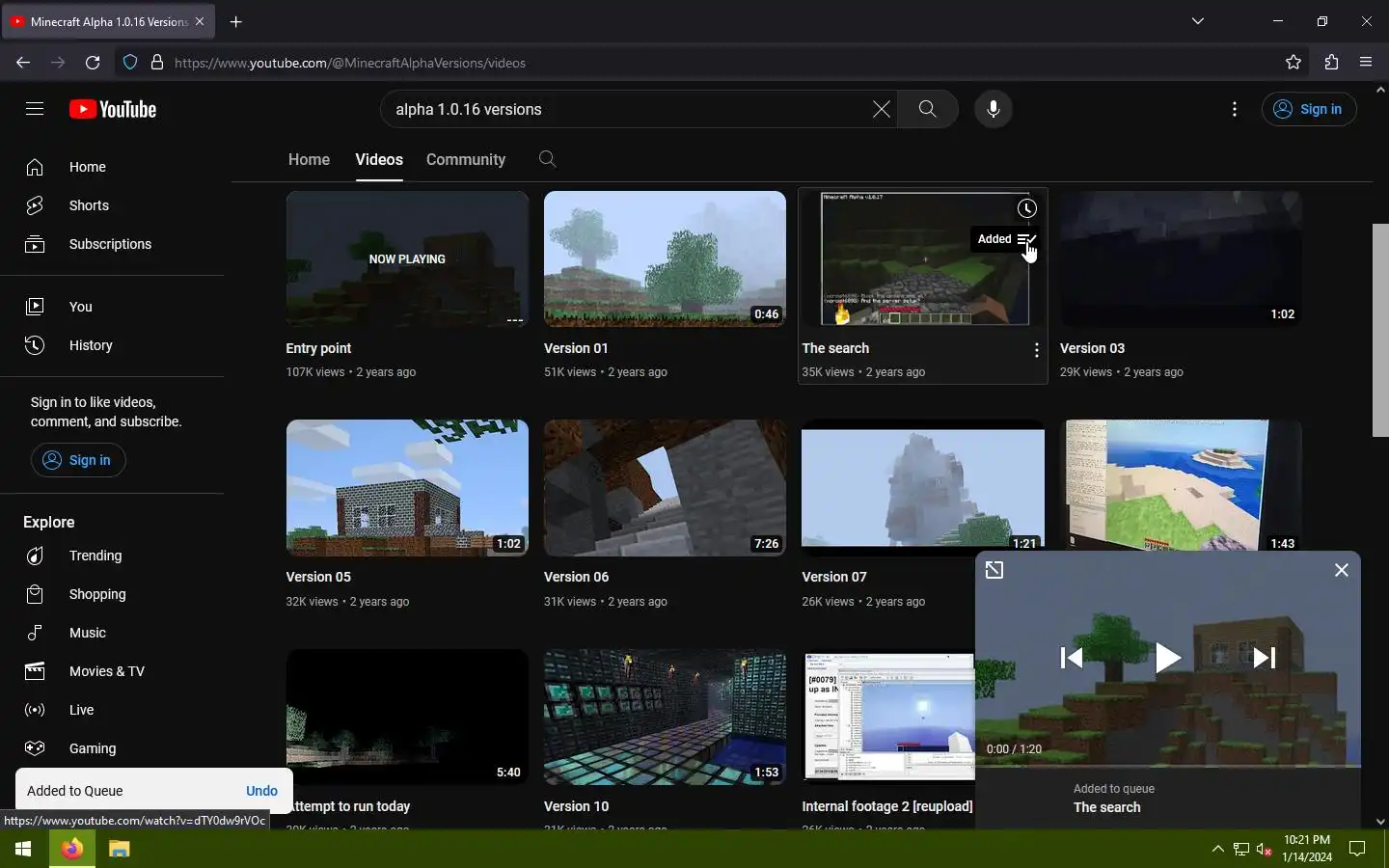Open History in the sidebar
The image size is (1389, 868).
coord(112,345)
